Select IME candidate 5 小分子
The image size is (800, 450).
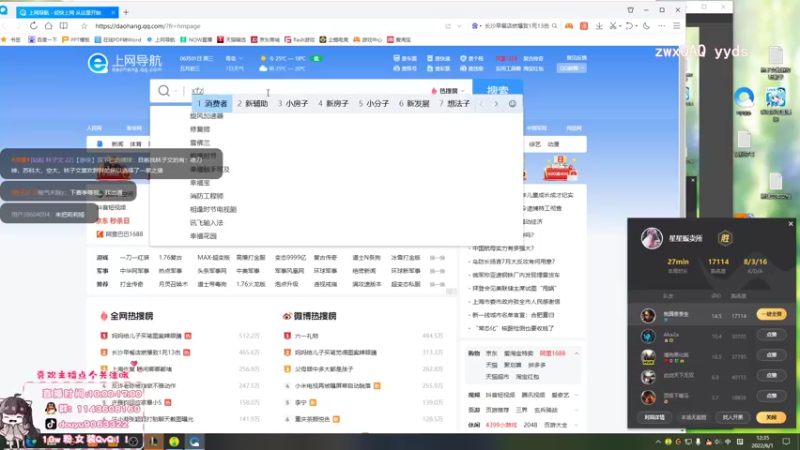[373, 104]
